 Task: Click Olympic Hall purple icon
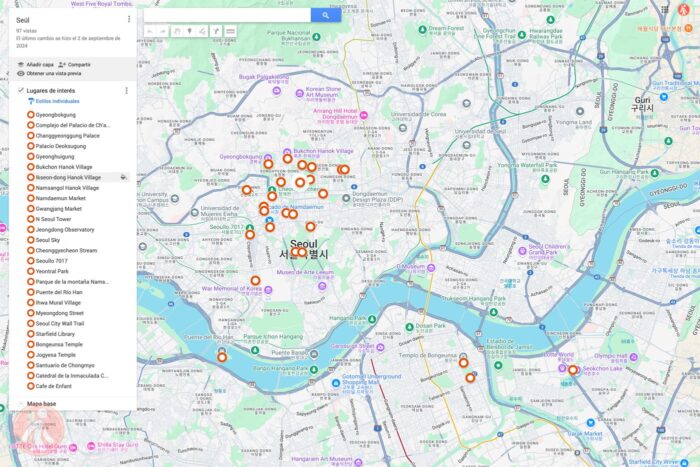click(x=634, y=357)
